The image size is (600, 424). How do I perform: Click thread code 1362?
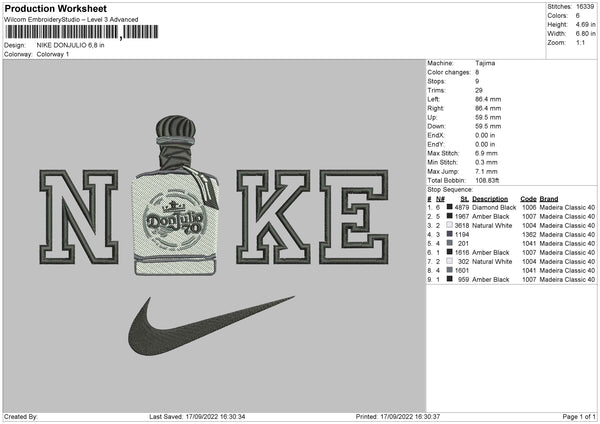529,234
